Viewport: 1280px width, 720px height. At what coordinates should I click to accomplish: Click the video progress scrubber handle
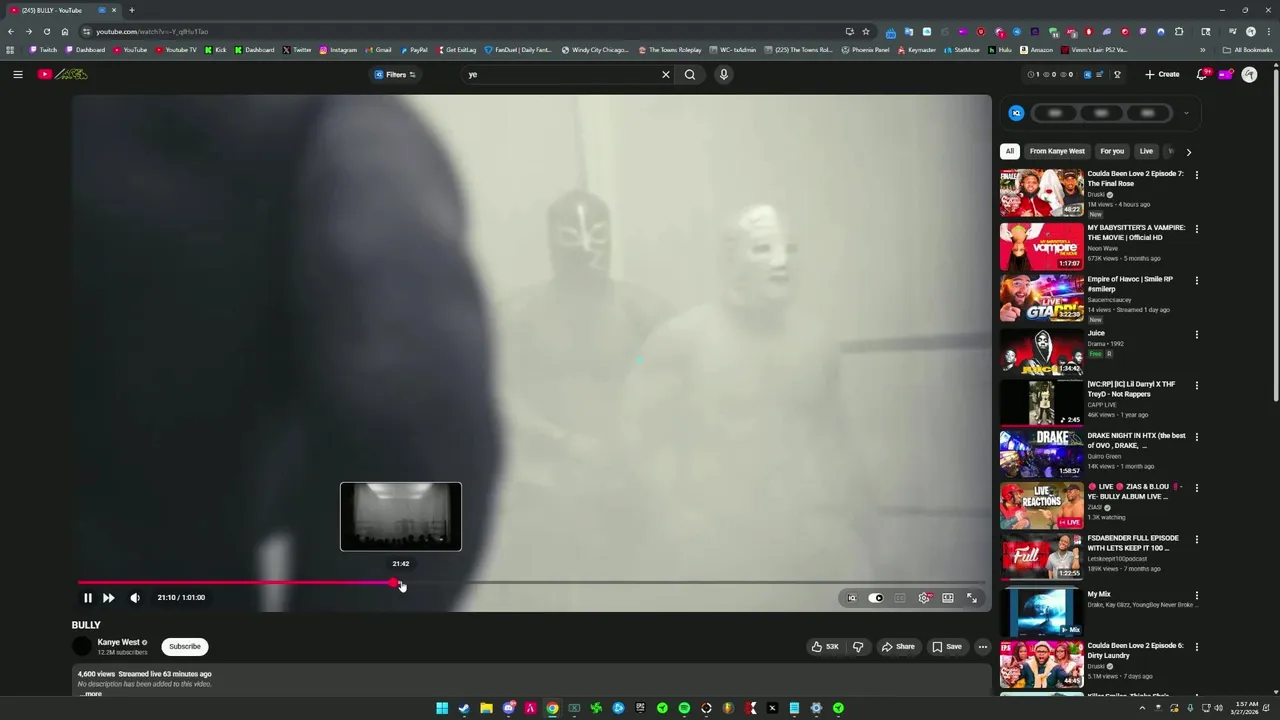point(394,582)
